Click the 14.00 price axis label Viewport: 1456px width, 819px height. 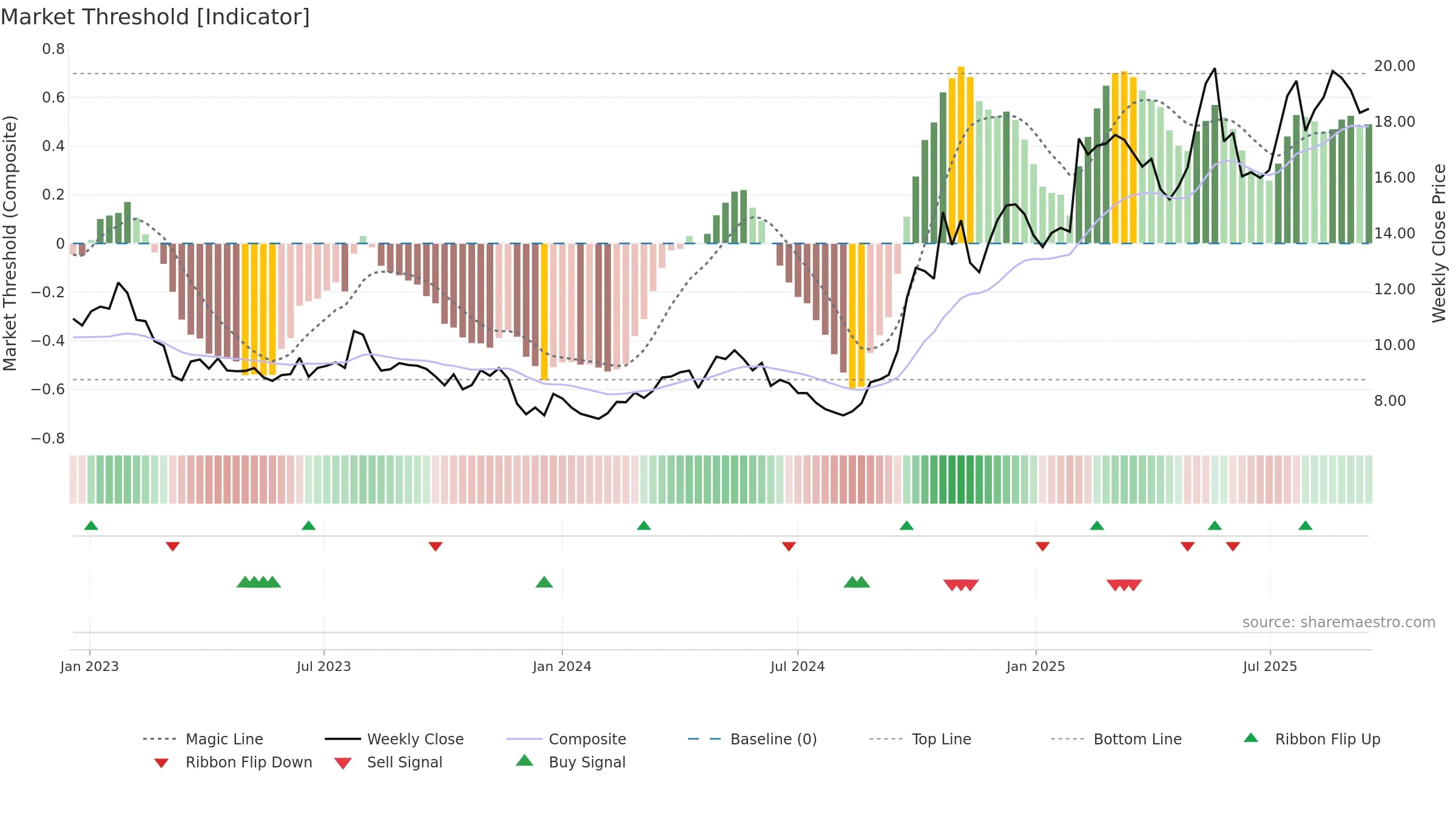tap(1395, 234)
